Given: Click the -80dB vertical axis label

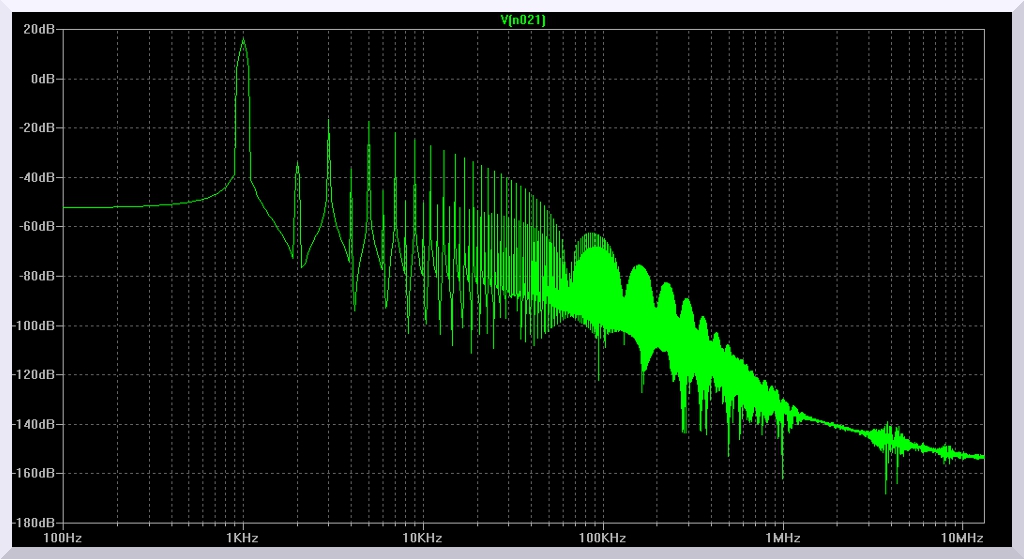Looking at the screenshot, I should click(x=36, y=276).
